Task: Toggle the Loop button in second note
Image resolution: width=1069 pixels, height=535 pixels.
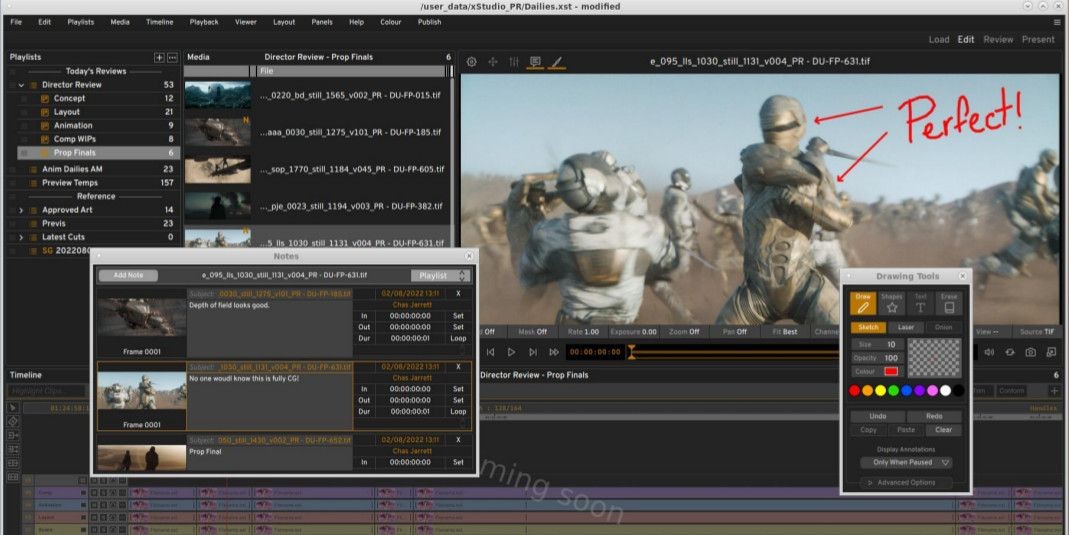Action: coord(458,411)
